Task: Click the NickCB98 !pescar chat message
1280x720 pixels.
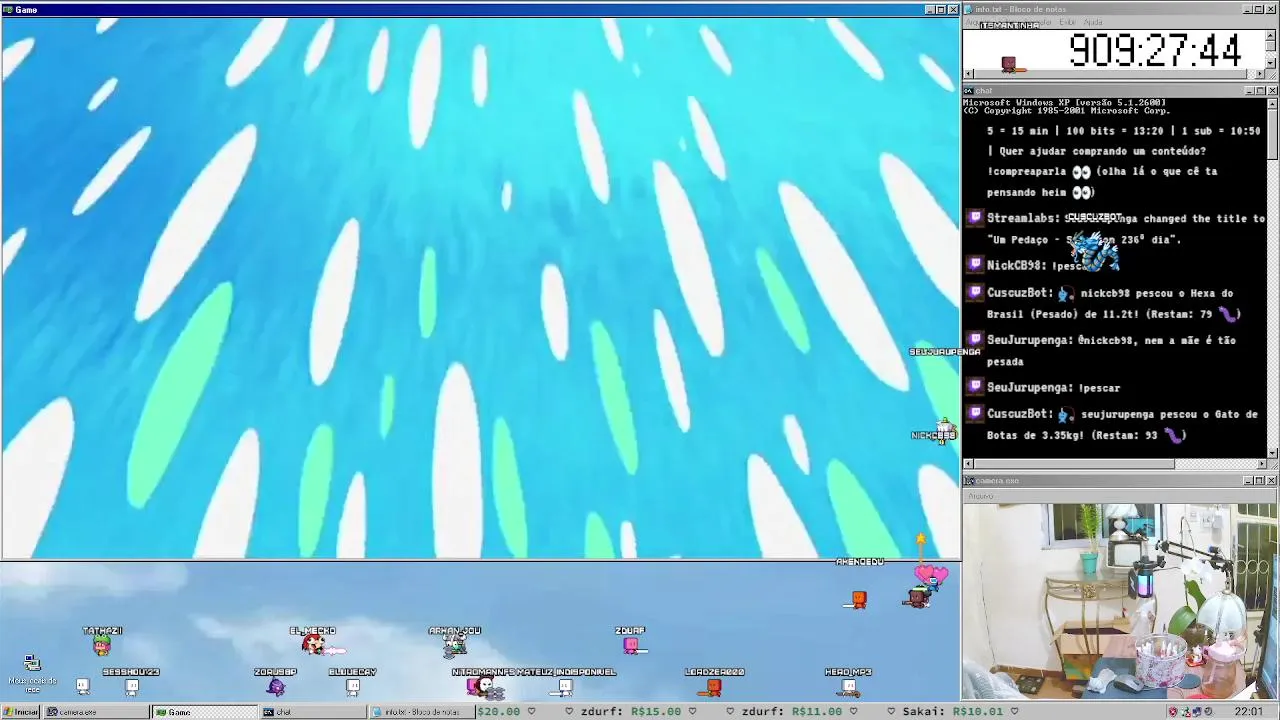Action: (1040, 265)
